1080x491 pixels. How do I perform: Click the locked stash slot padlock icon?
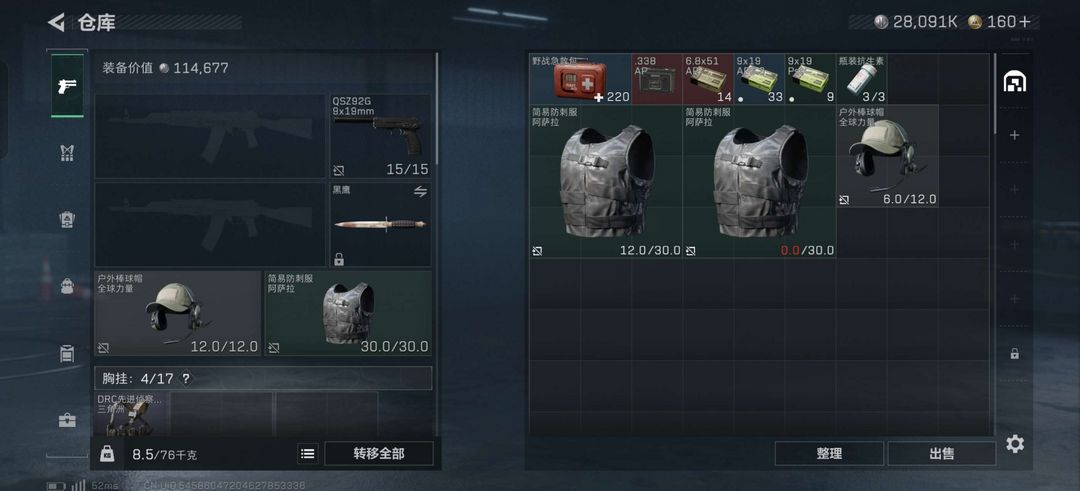tap(1015, 354)
